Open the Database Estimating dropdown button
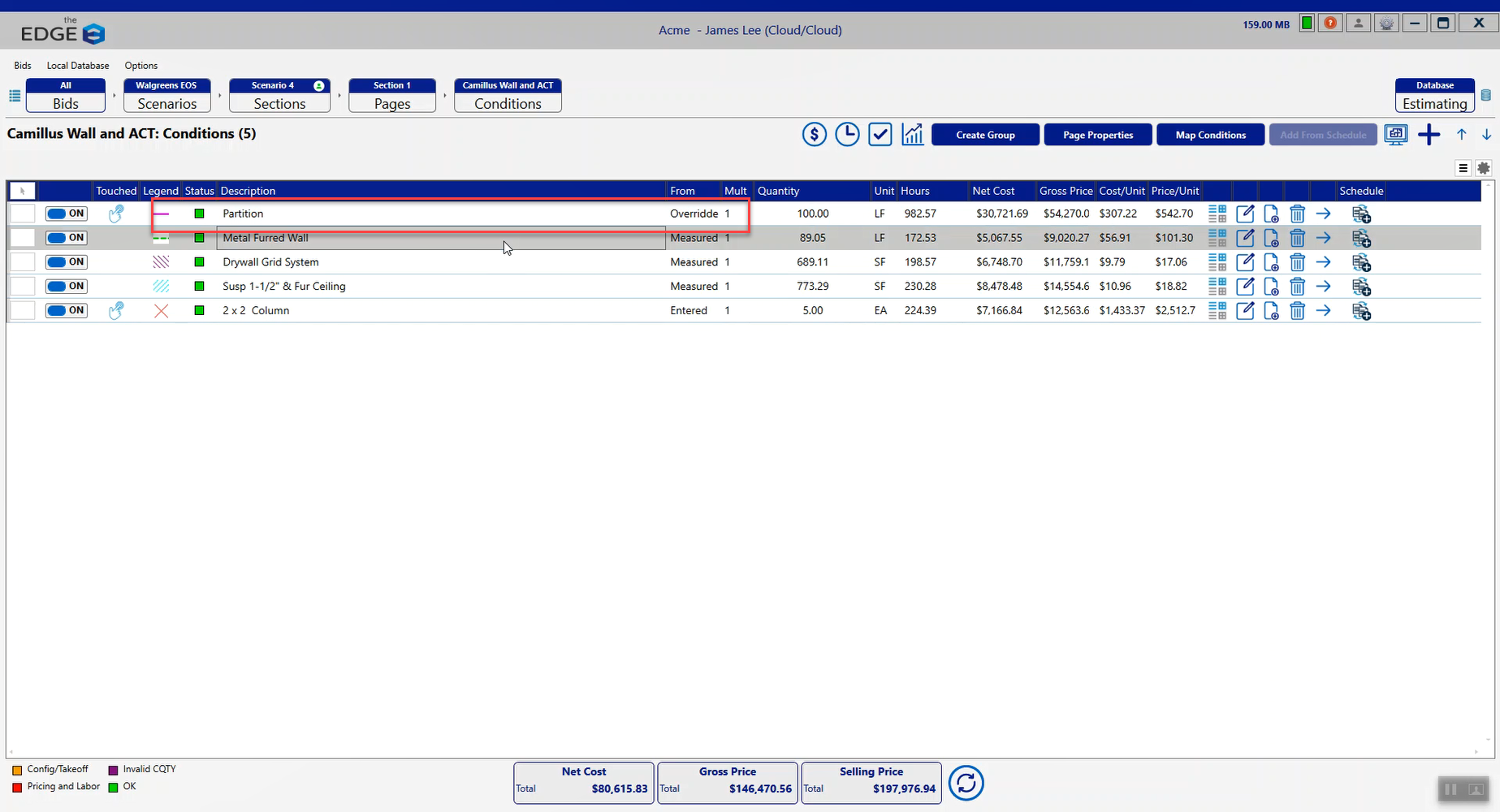The width and height of the screenshot is (1500, 812). click(x=1434, y=95)
